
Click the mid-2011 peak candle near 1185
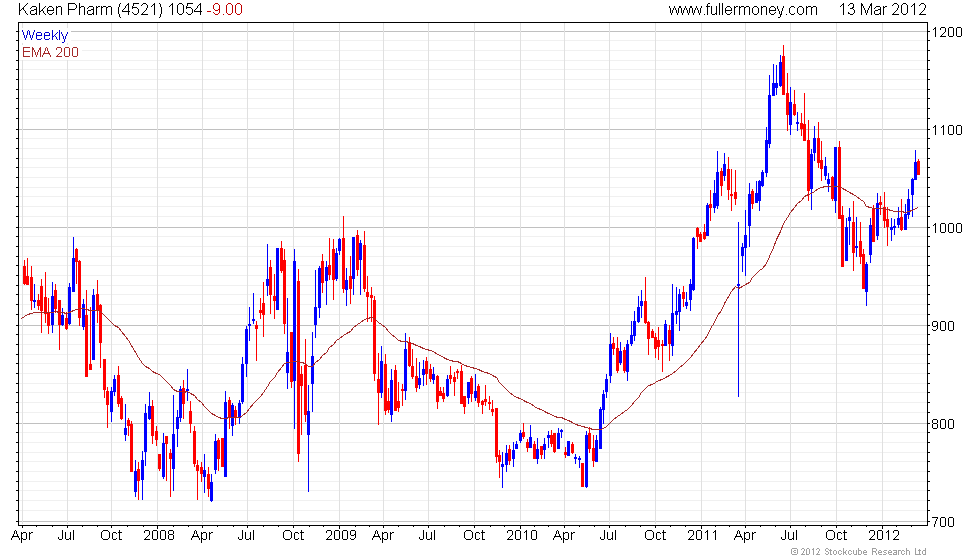click(x=784, y=69)
